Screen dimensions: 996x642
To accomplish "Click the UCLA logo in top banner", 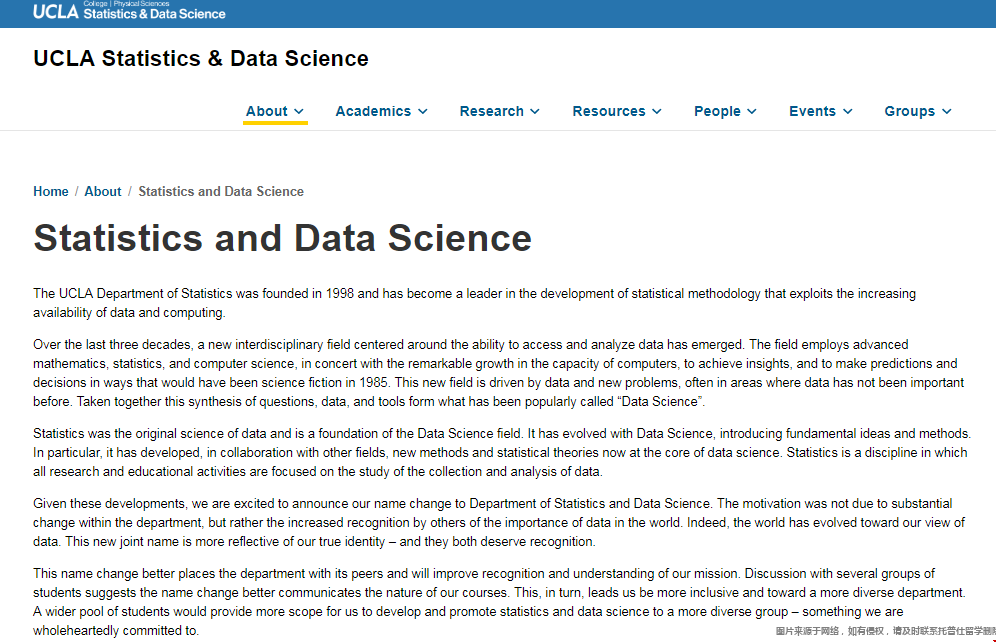I will (x=55, y=12).
